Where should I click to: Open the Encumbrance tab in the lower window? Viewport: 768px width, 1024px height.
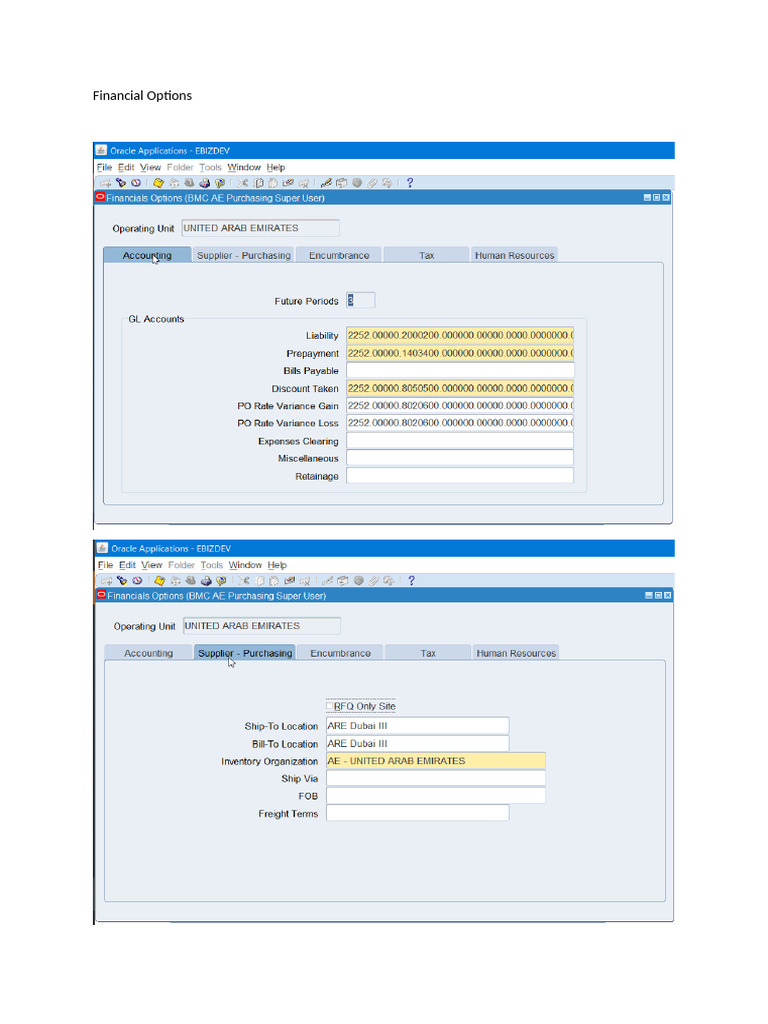point(340,653)
